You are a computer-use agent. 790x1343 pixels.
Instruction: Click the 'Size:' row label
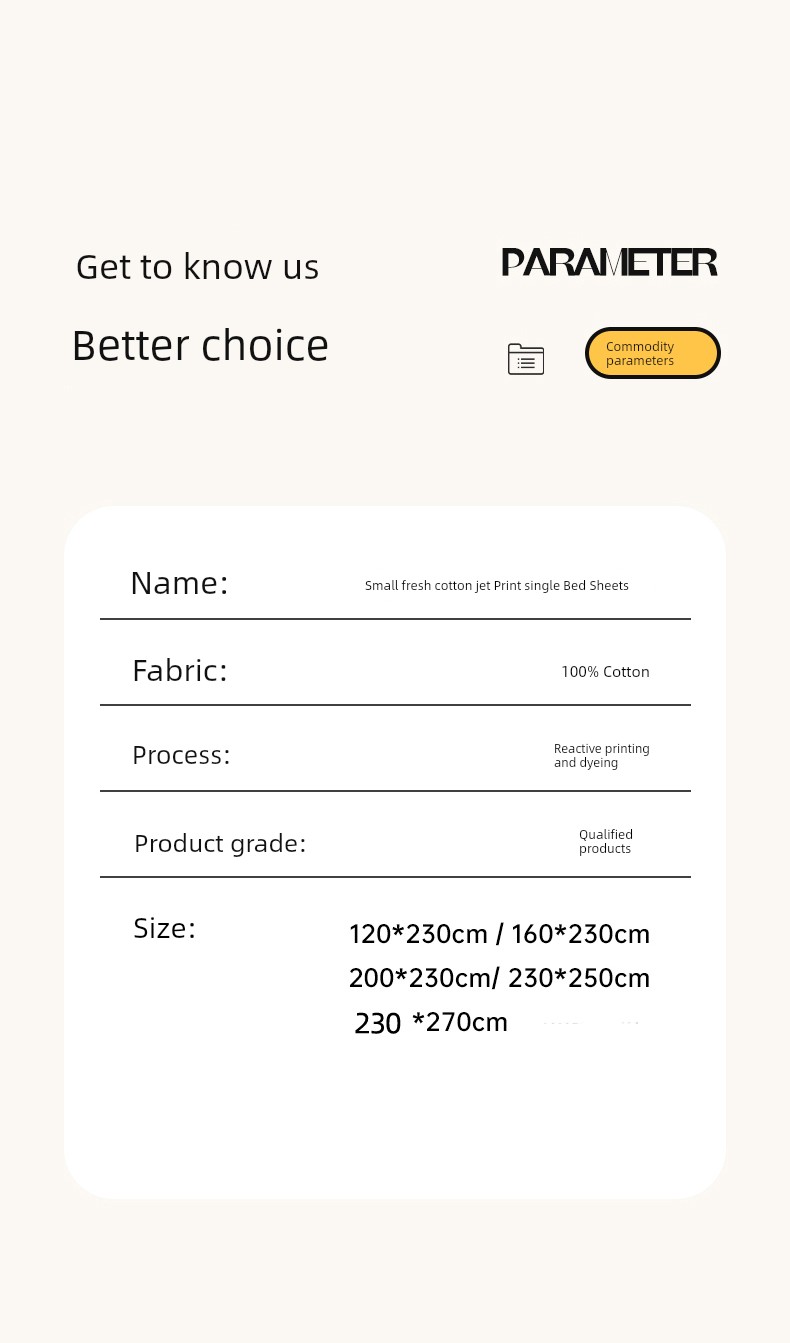164,928
